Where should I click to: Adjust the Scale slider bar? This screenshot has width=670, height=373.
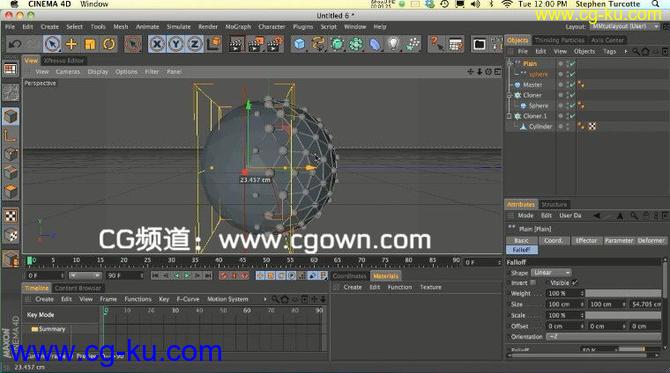623,315
